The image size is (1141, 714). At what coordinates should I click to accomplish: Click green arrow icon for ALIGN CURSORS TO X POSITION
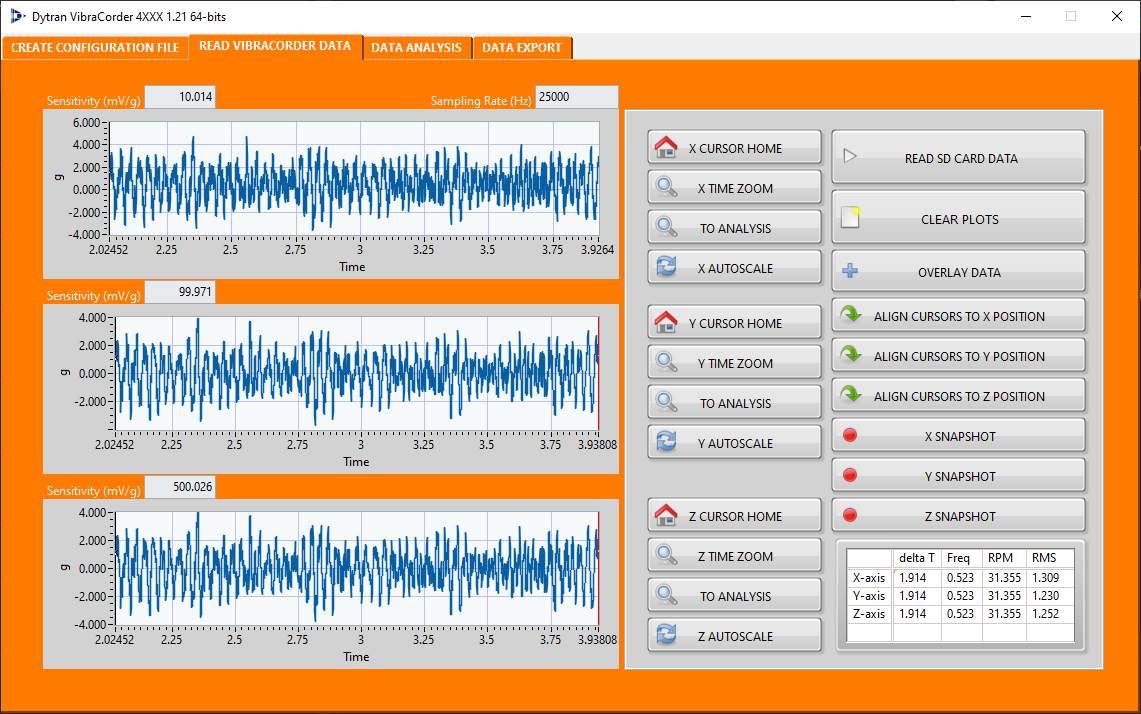tap(851, 316)
